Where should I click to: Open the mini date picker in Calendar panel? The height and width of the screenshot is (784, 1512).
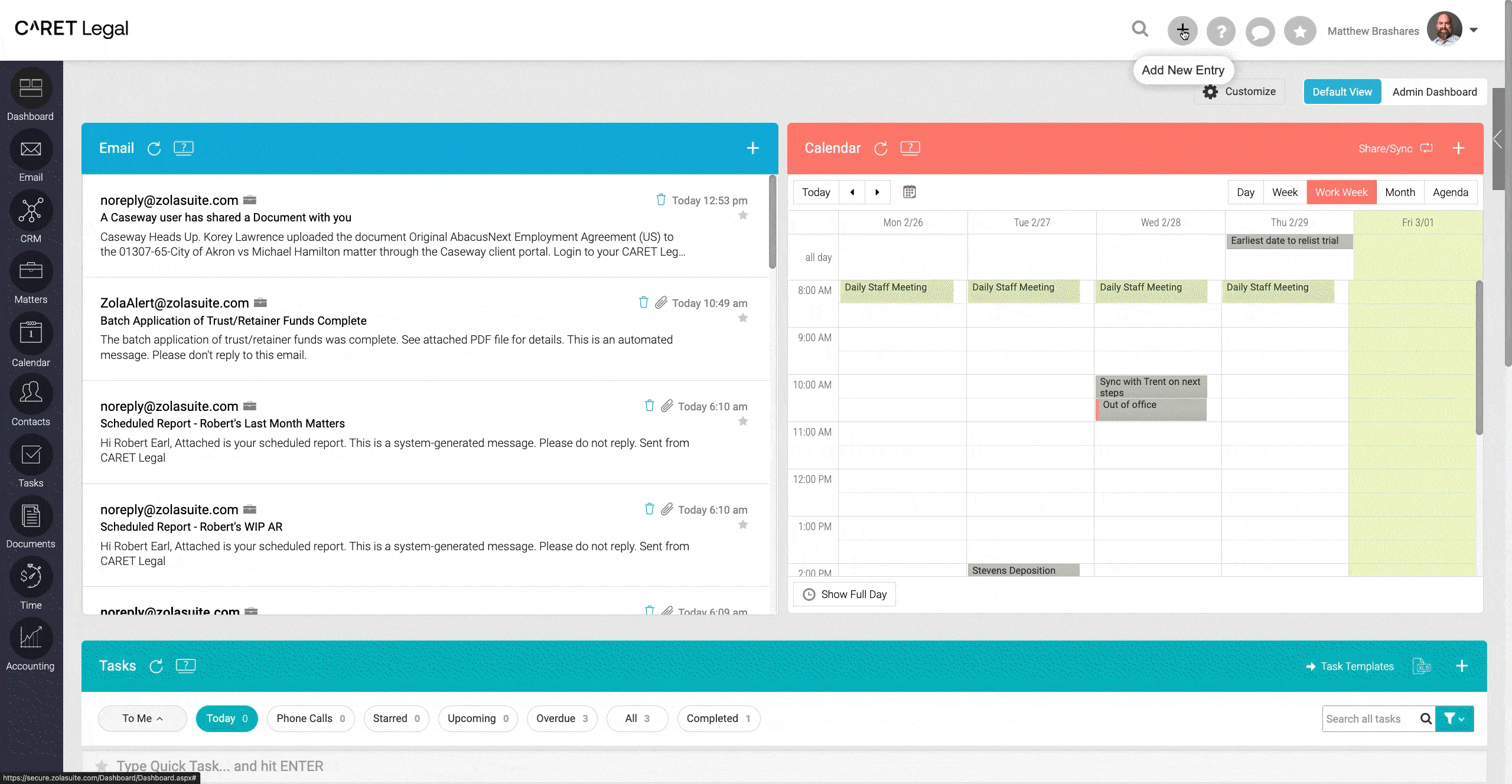(910, 191)
